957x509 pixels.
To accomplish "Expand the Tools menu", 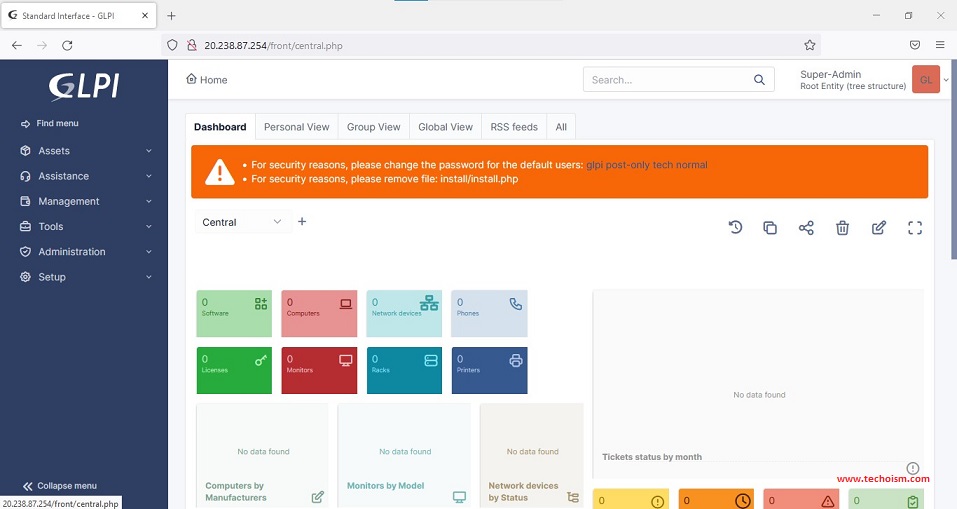I will [85, 226].
